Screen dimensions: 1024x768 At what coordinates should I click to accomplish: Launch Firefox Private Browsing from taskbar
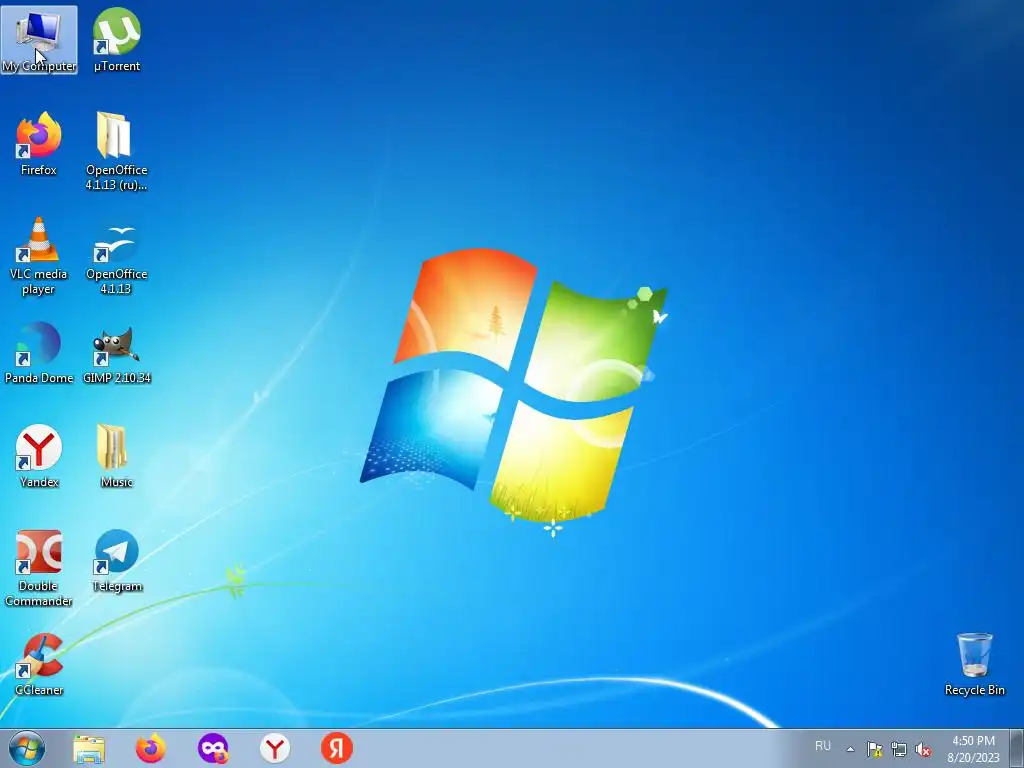(x=213, y=748)
